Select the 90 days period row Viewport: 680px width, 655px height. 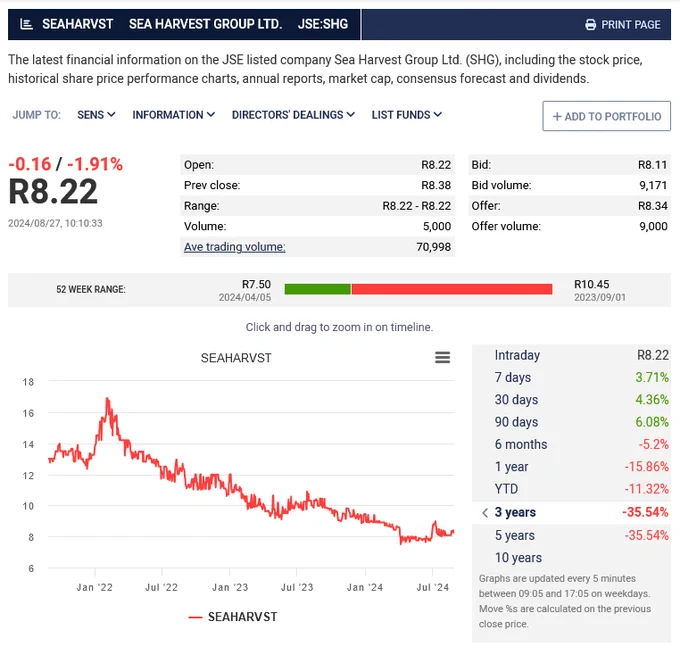point(571,422)
